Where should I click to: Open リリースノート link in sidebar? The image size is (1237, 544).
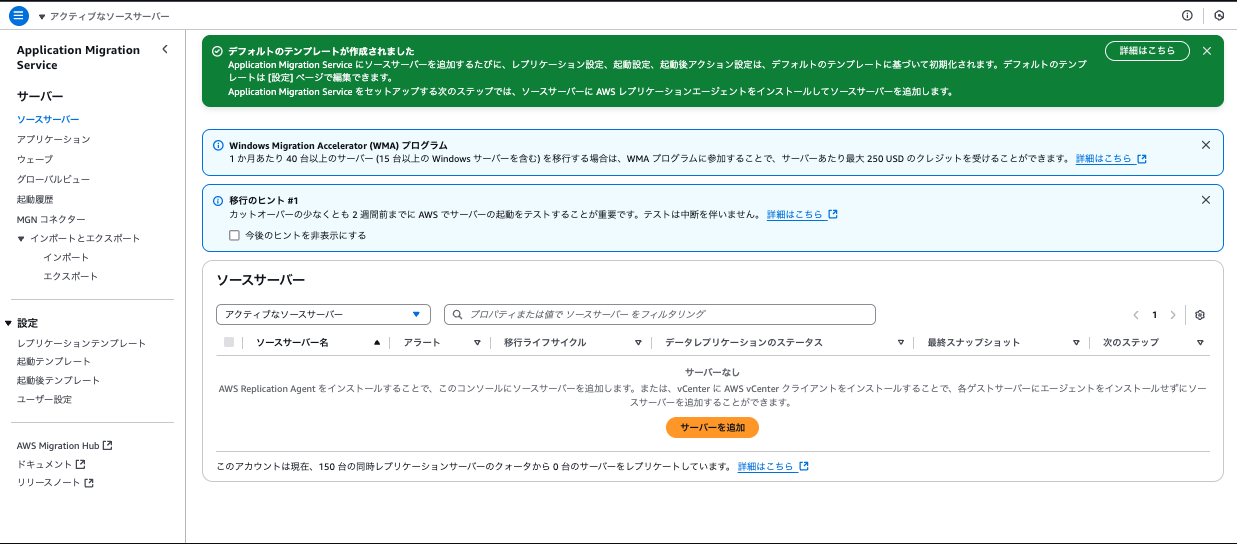[x=55, y=483]
